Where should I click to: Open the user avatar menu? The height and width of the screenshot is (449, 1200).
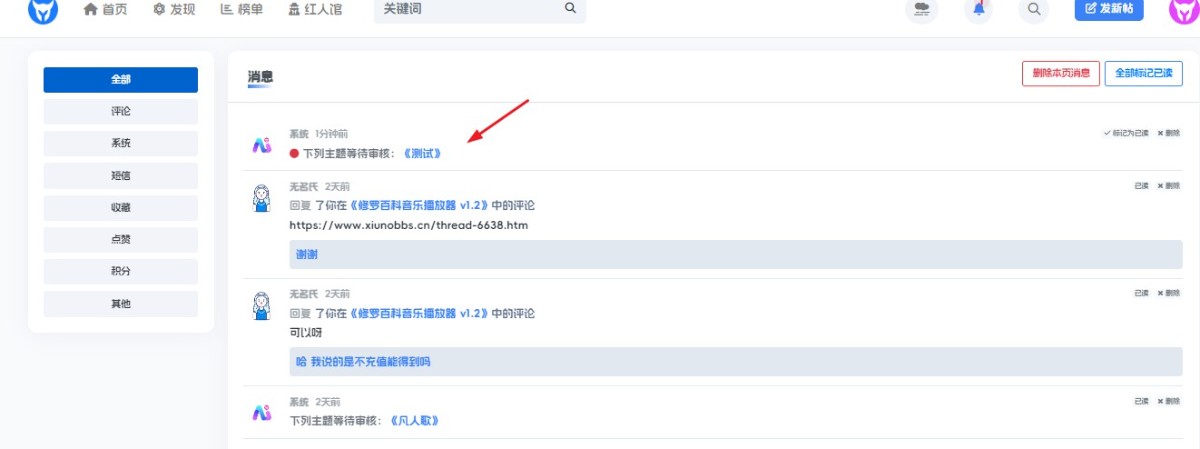click(x=1184, y=10)
